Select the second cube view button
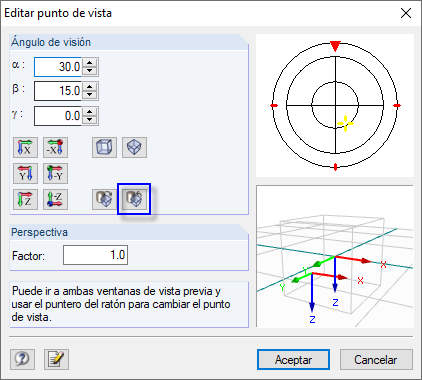This screenshot has width=422, height=380. (134, 147)
